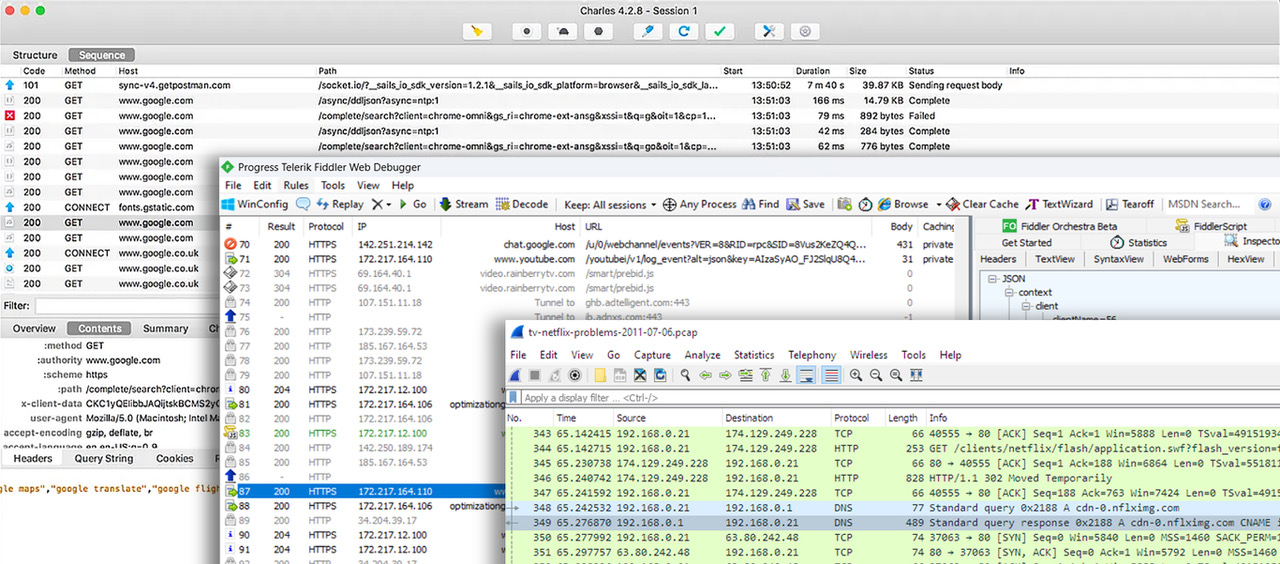Open Keep: All sessions dropdown in Fiddler

pos(610,204)
